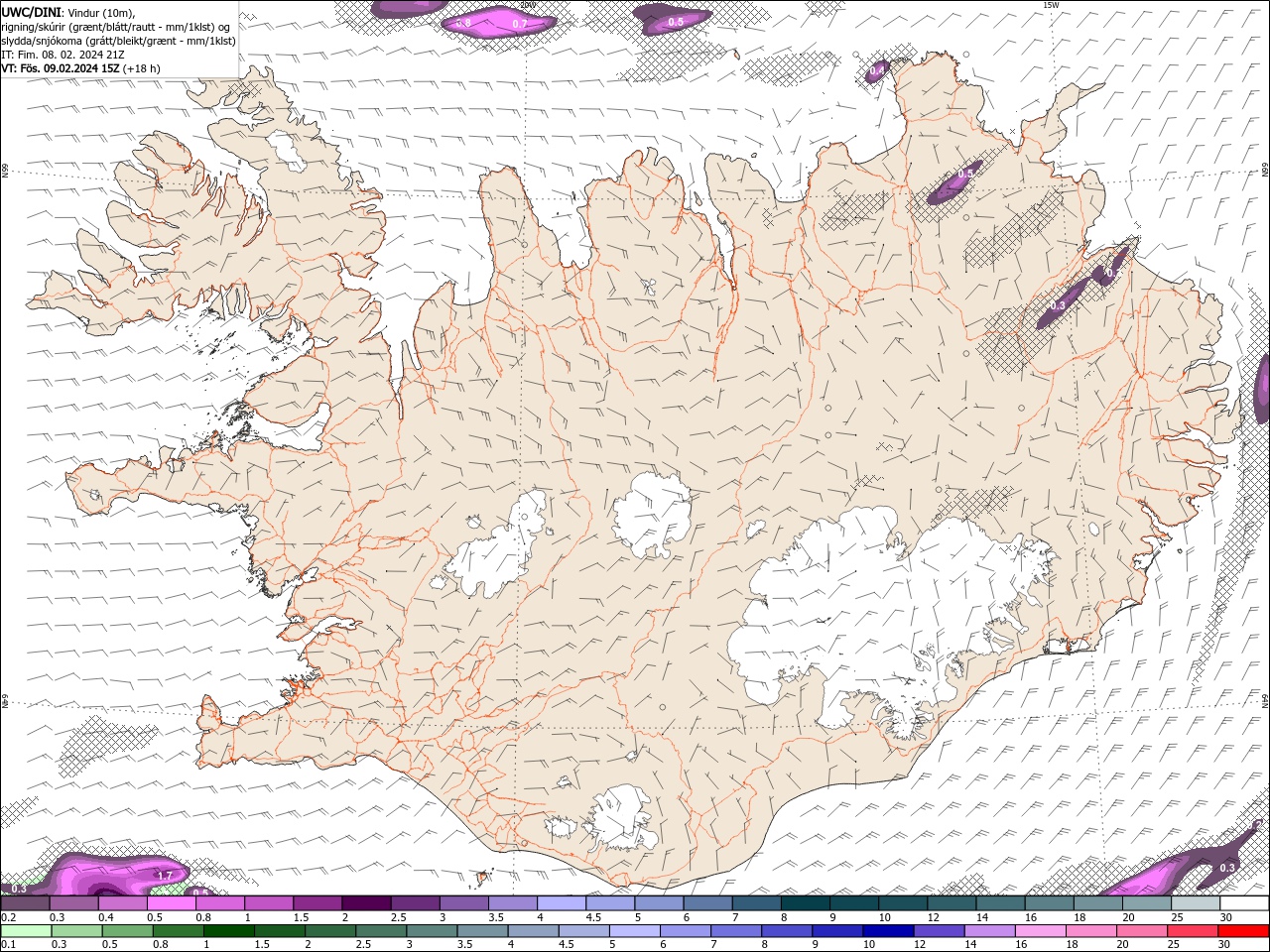
Task: Click the 0.7 contour value in the northern pink area
Action: point(519,23)
